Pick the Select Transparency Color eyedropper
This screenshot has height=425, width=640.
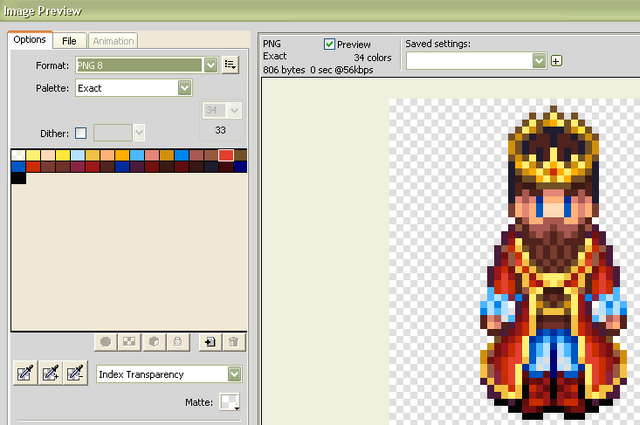(x=25, y=373)
